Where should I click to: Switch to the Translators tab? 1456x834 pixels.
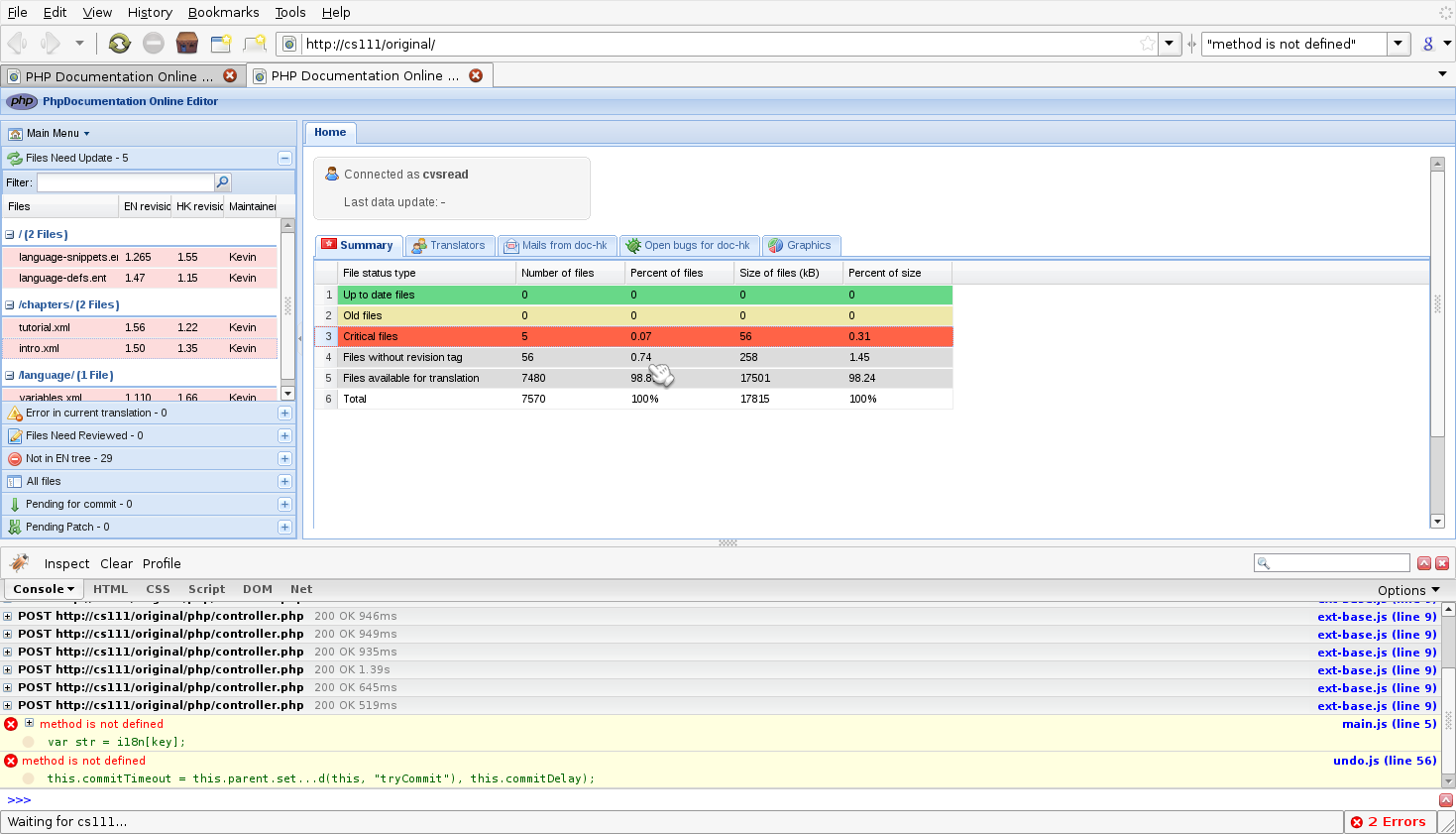point(449,246)
